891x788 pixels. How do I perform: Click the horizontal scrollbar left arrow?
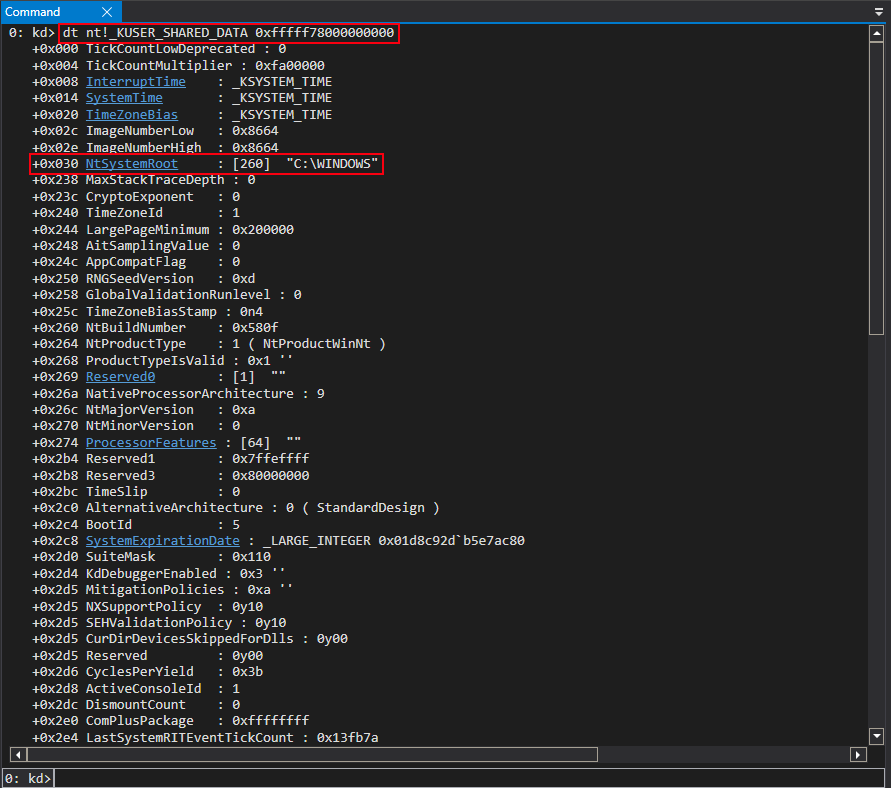16,753
